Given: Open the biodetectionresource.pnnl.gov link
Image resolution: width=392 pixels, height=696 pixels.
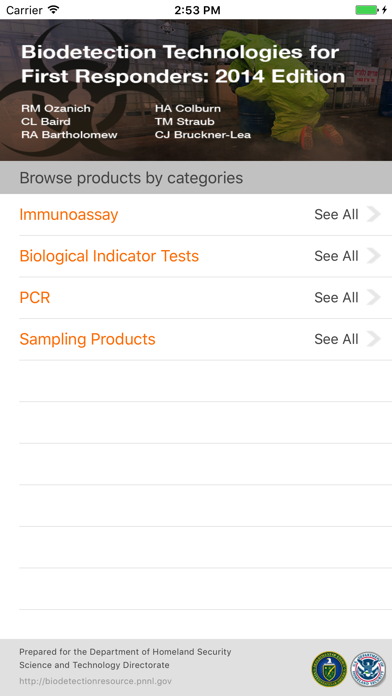Looking at the screenshot, I should (95, 681).
